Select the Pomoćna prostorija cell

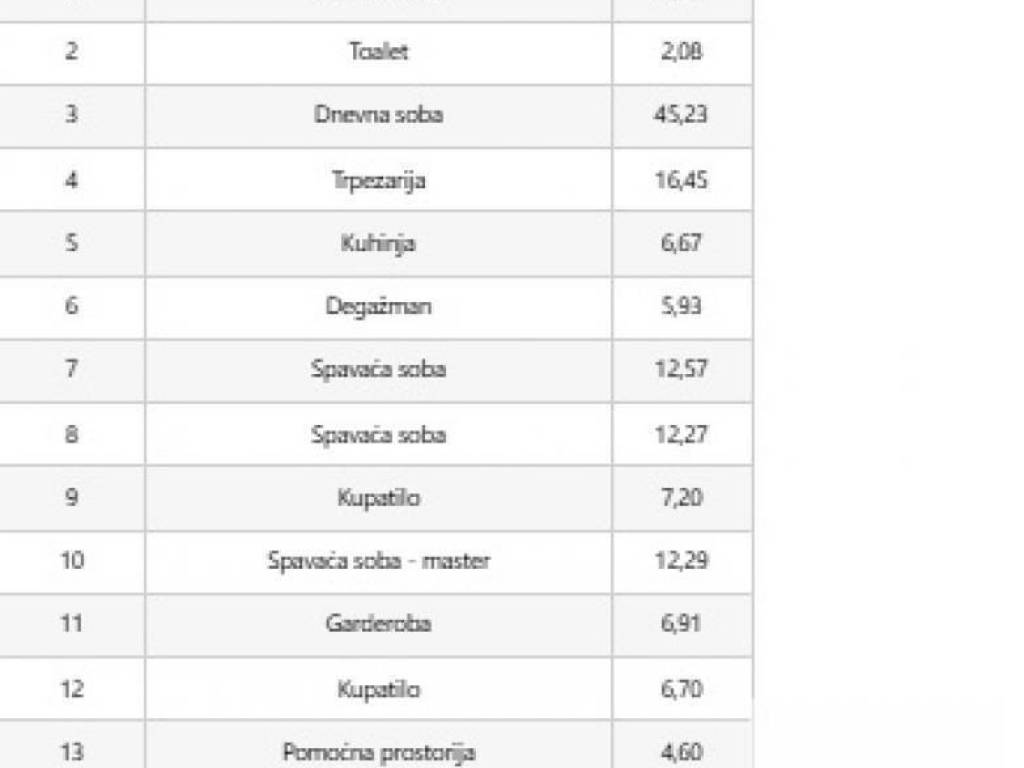pyautogui.click(x=378, y=745)
